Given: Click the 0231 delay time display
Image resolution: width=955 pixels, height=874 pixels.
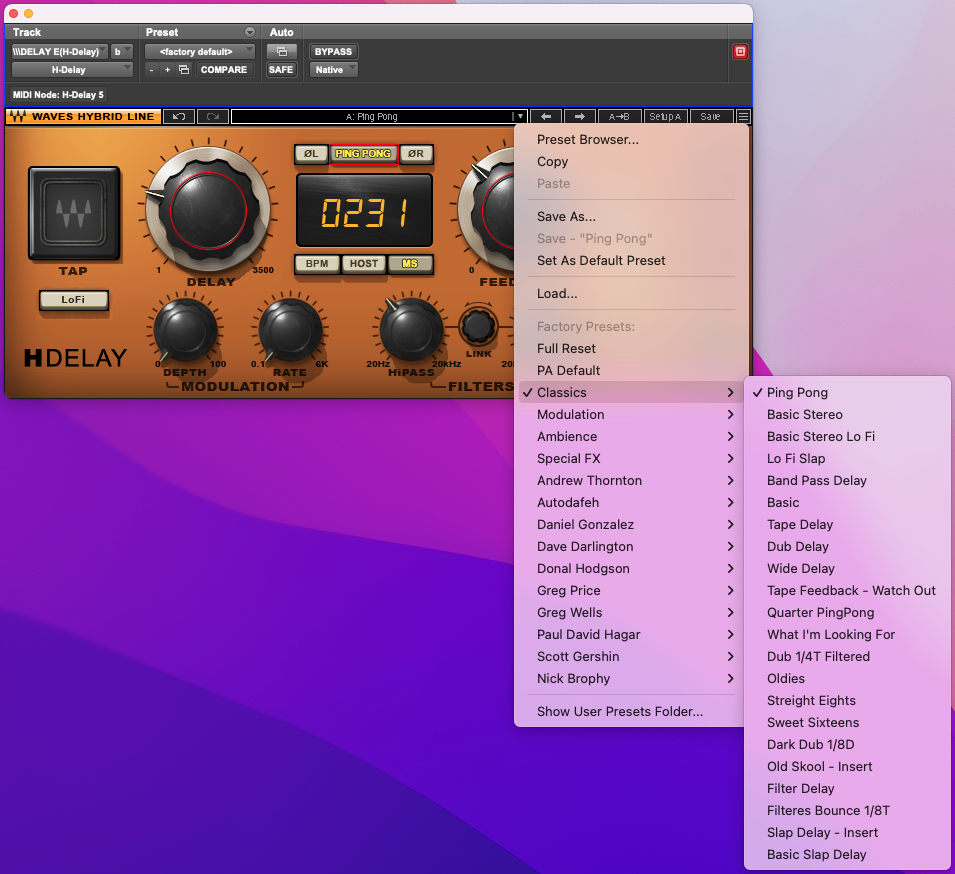Looking at the screenshot, I should click(x=364, y=212).
